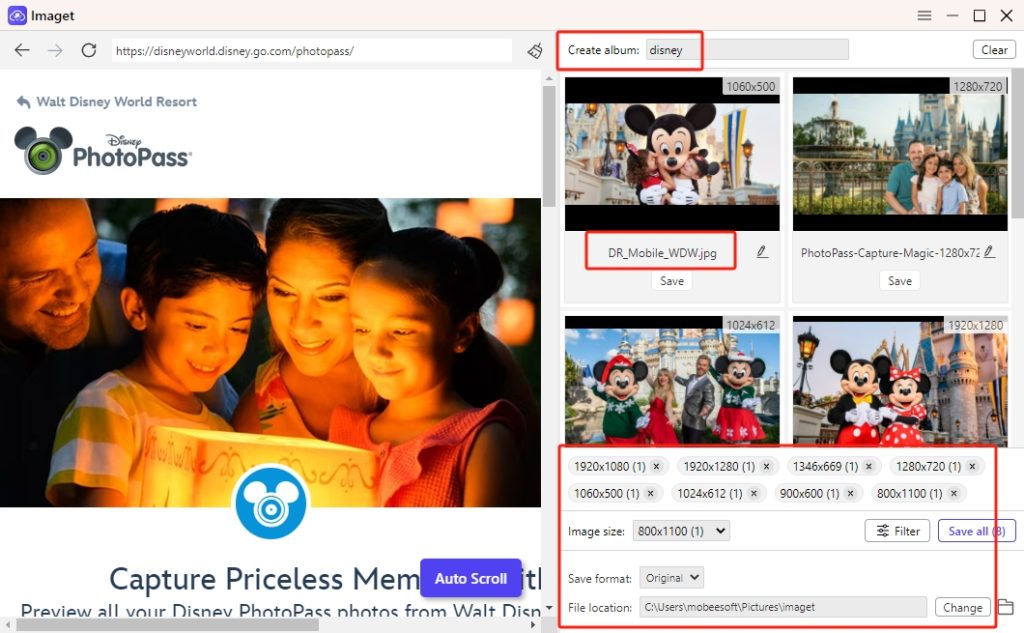This screenshot has height=633, width=1024.
Task: Enable Auto Scroll on the webpage
Action: [x=470, y=578]
